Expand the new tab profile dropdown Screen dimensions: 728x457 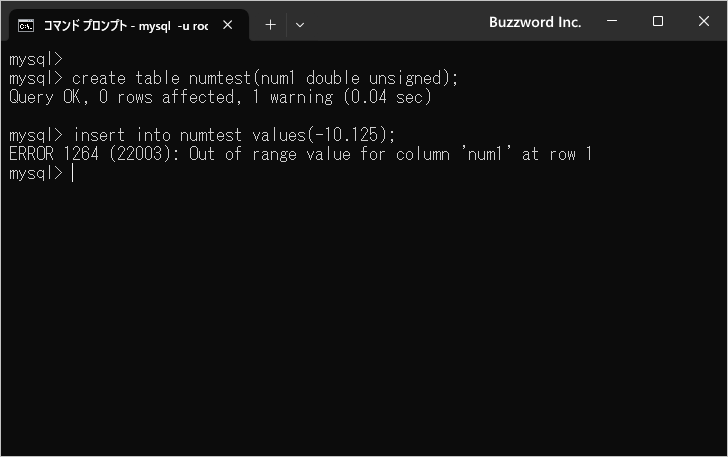click(300, 24)
